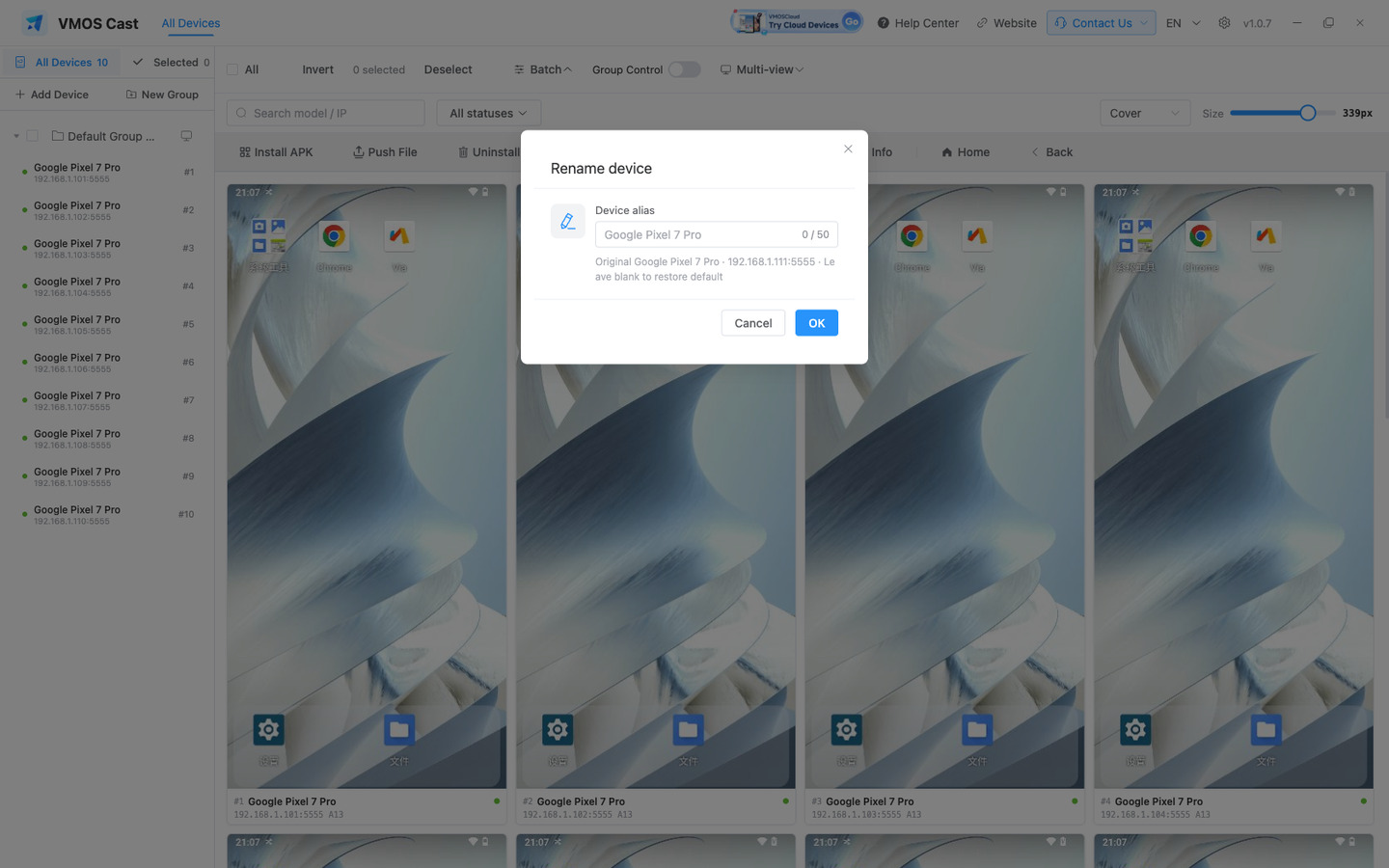This screenshot has height=868, width=1389.
Task: Switch to the Selected 0 tab
Action: (171, 63)
